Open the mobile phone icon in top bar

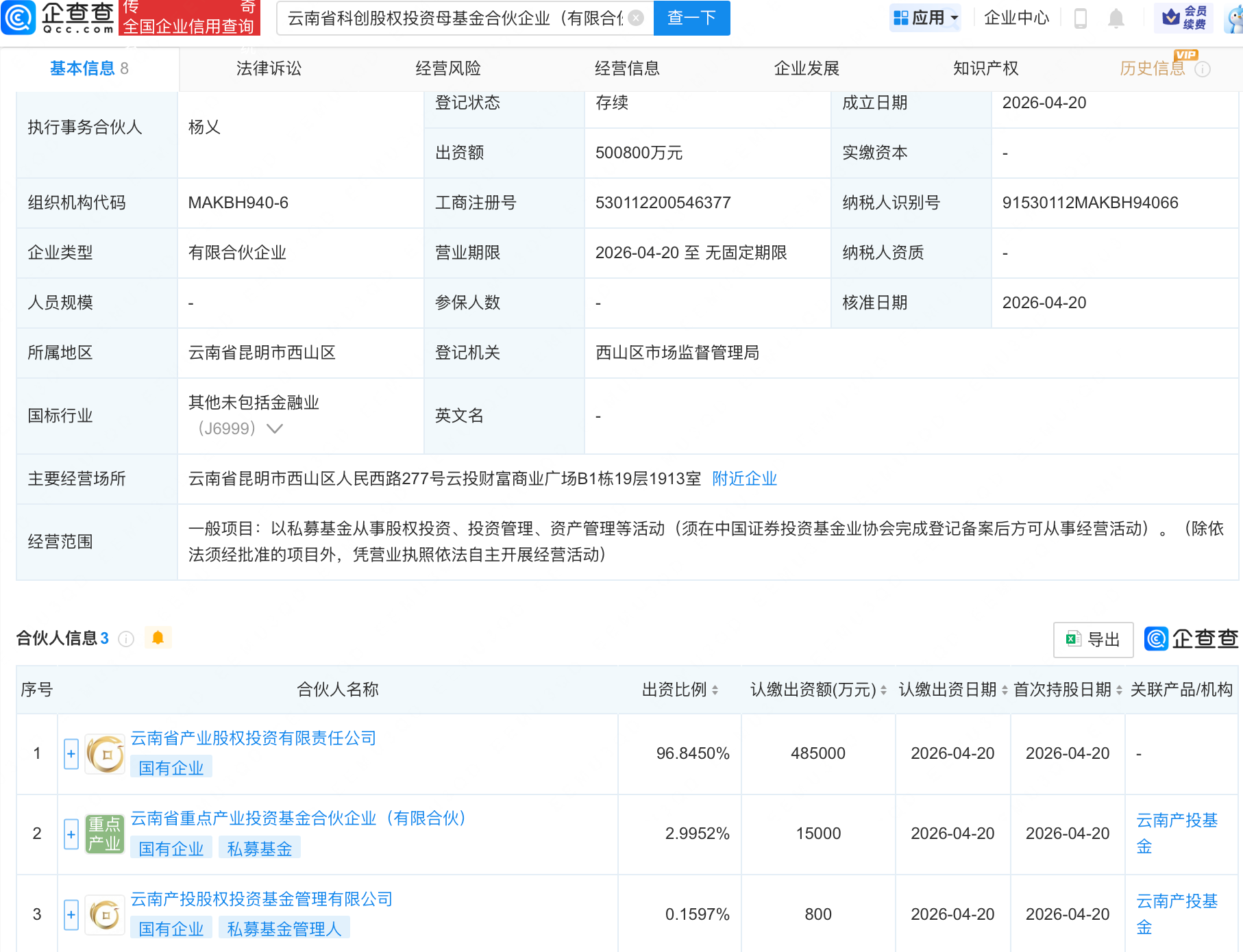[1081, 18]
